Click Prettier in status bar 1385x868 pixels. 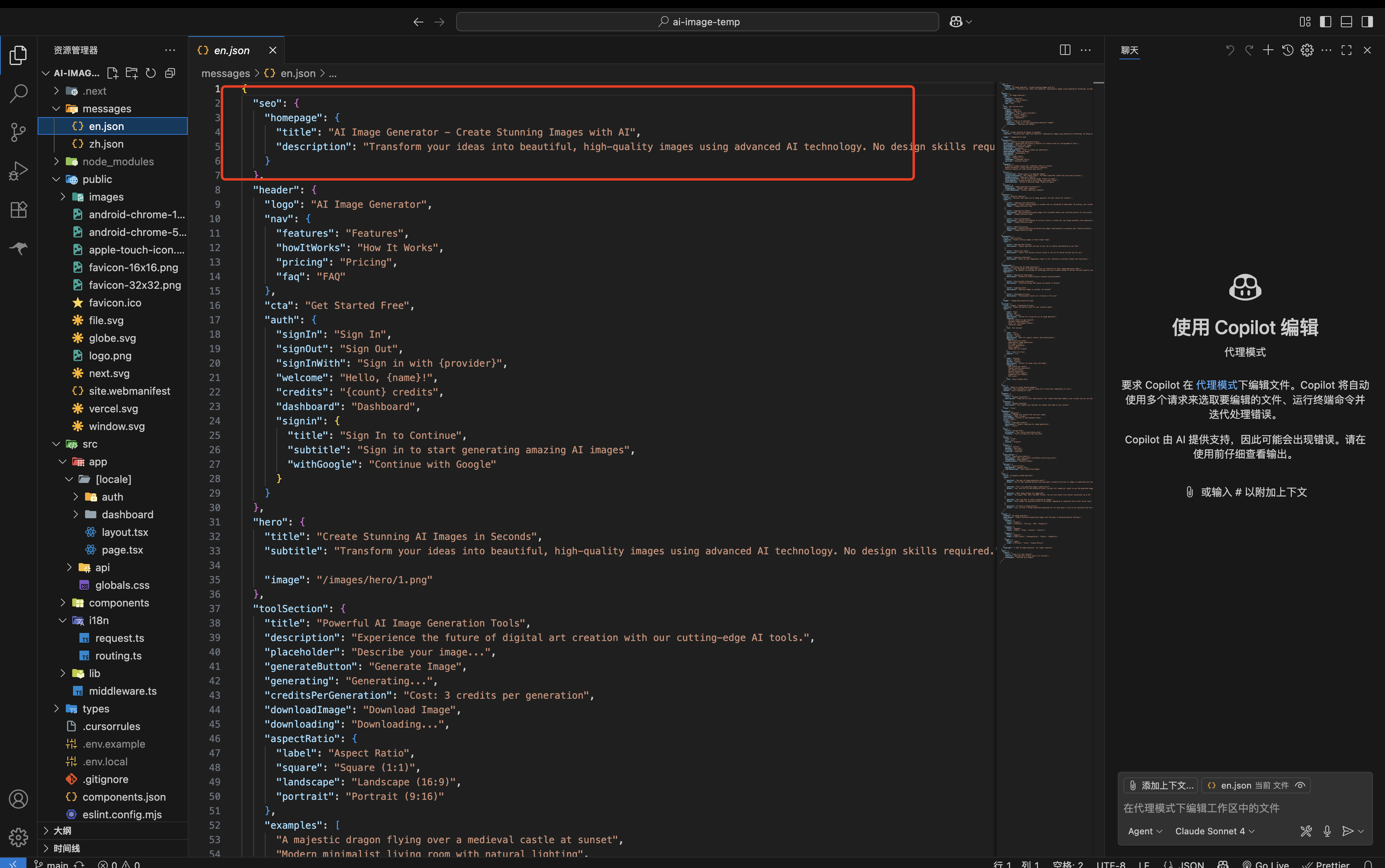pyautogui.click(x=1325, y=864)
